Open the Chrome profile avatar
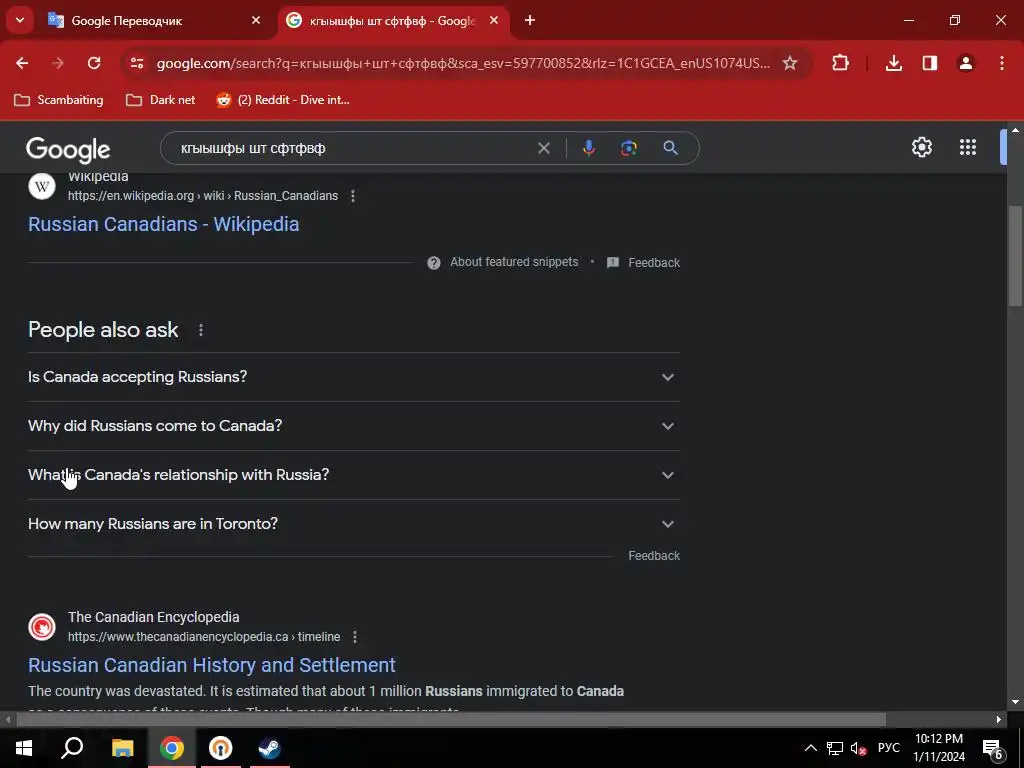The height and width of the screenshot is (768, 1024). tap(966, 63)
